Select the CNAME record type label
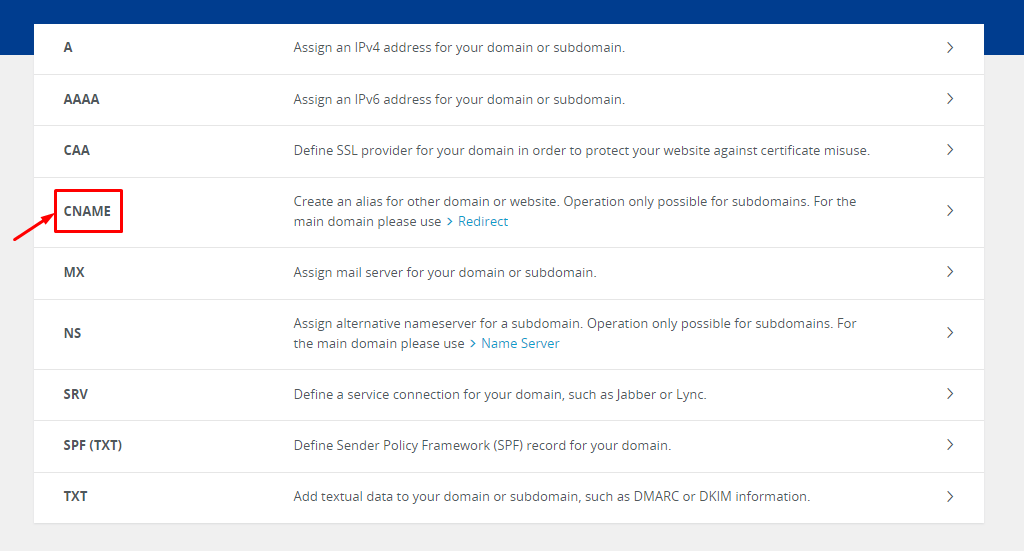Screen dimensions: 1024x551 point(87,212)
